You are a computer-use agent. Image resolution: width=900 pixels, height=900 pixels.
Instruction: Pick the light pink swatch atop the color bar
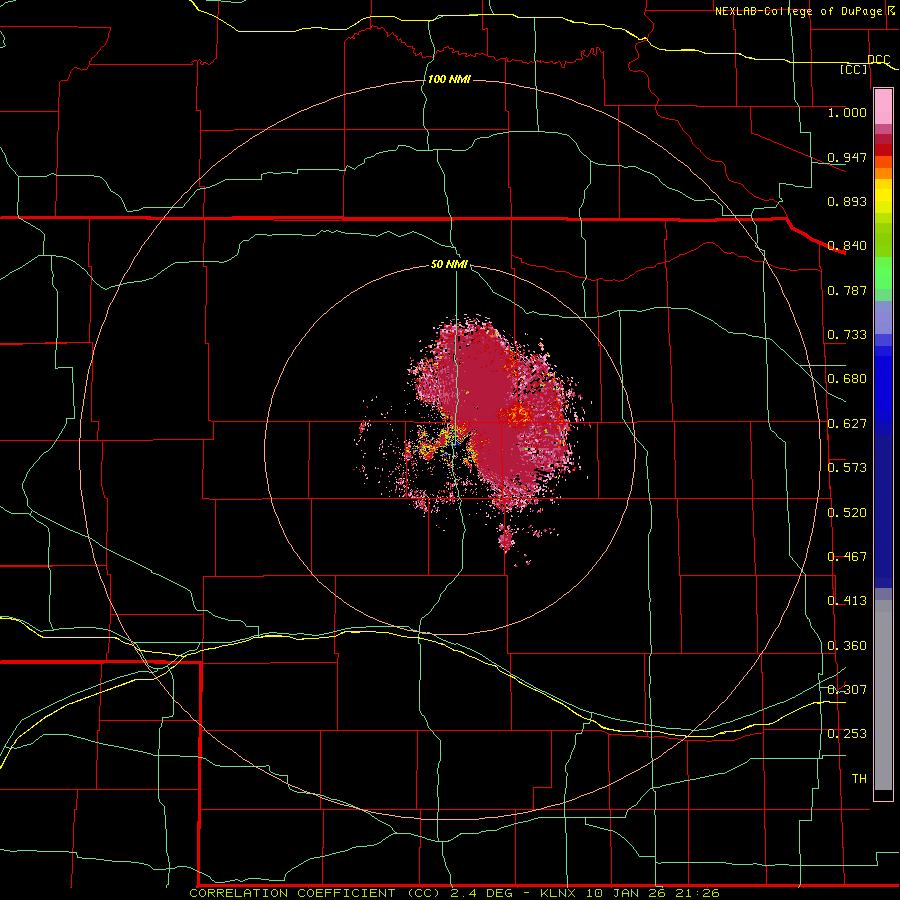(x=883, y=106)
